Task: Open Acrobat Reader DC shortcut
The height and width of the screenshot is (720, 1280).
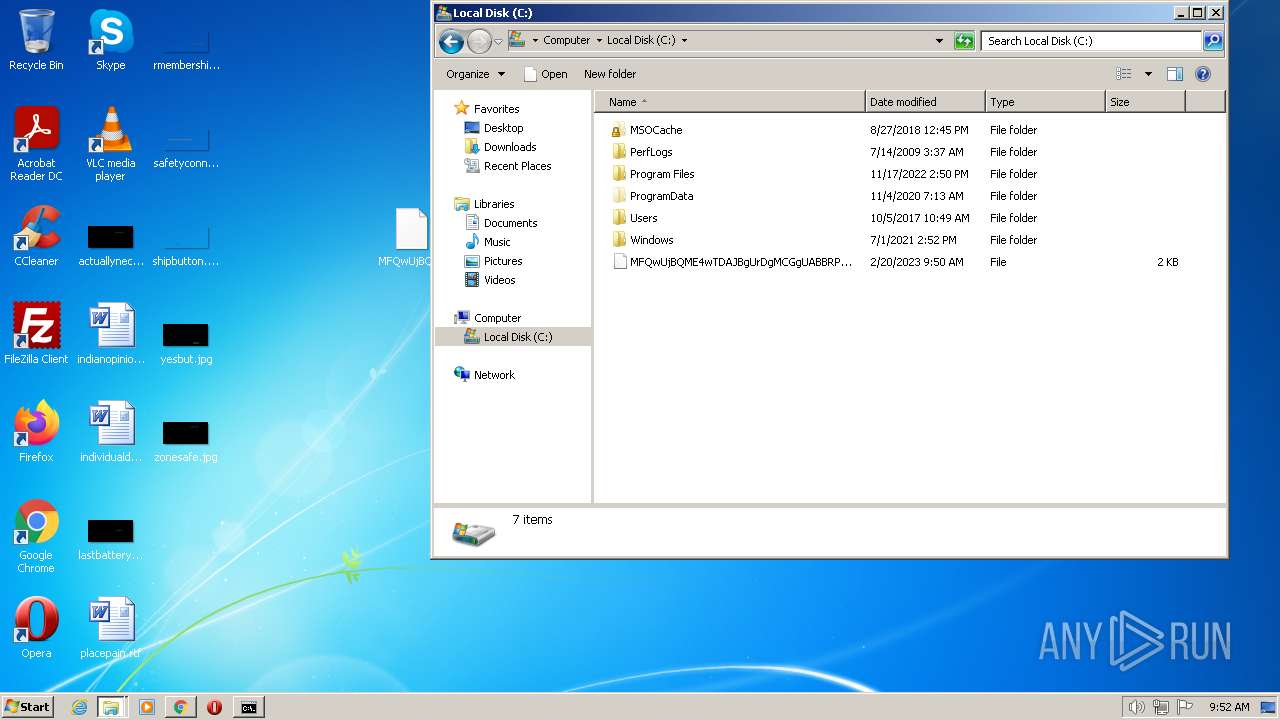Action: click(x=36, y=144)
